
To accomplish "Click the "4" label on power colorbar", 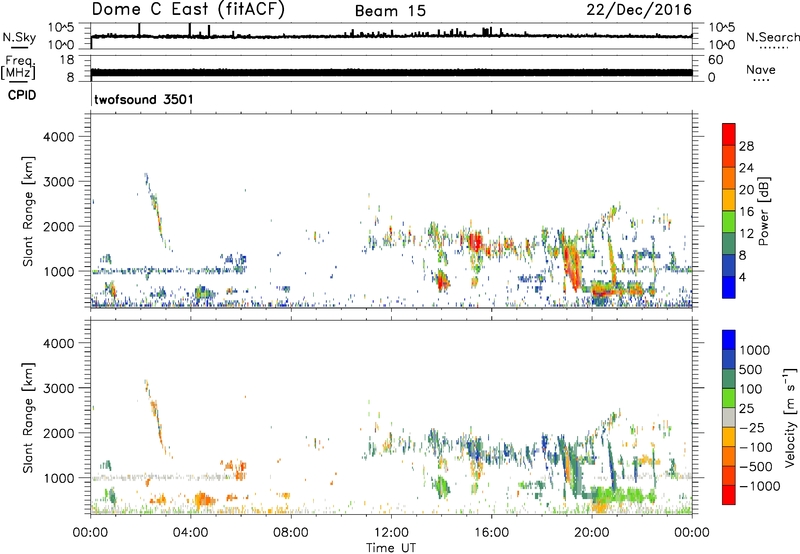I will tap(742, 277).
